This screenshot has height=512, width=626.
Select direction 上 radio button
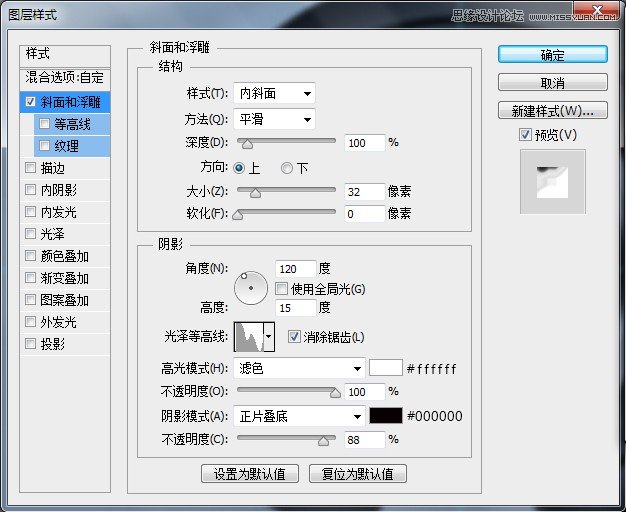click(239, 168)
